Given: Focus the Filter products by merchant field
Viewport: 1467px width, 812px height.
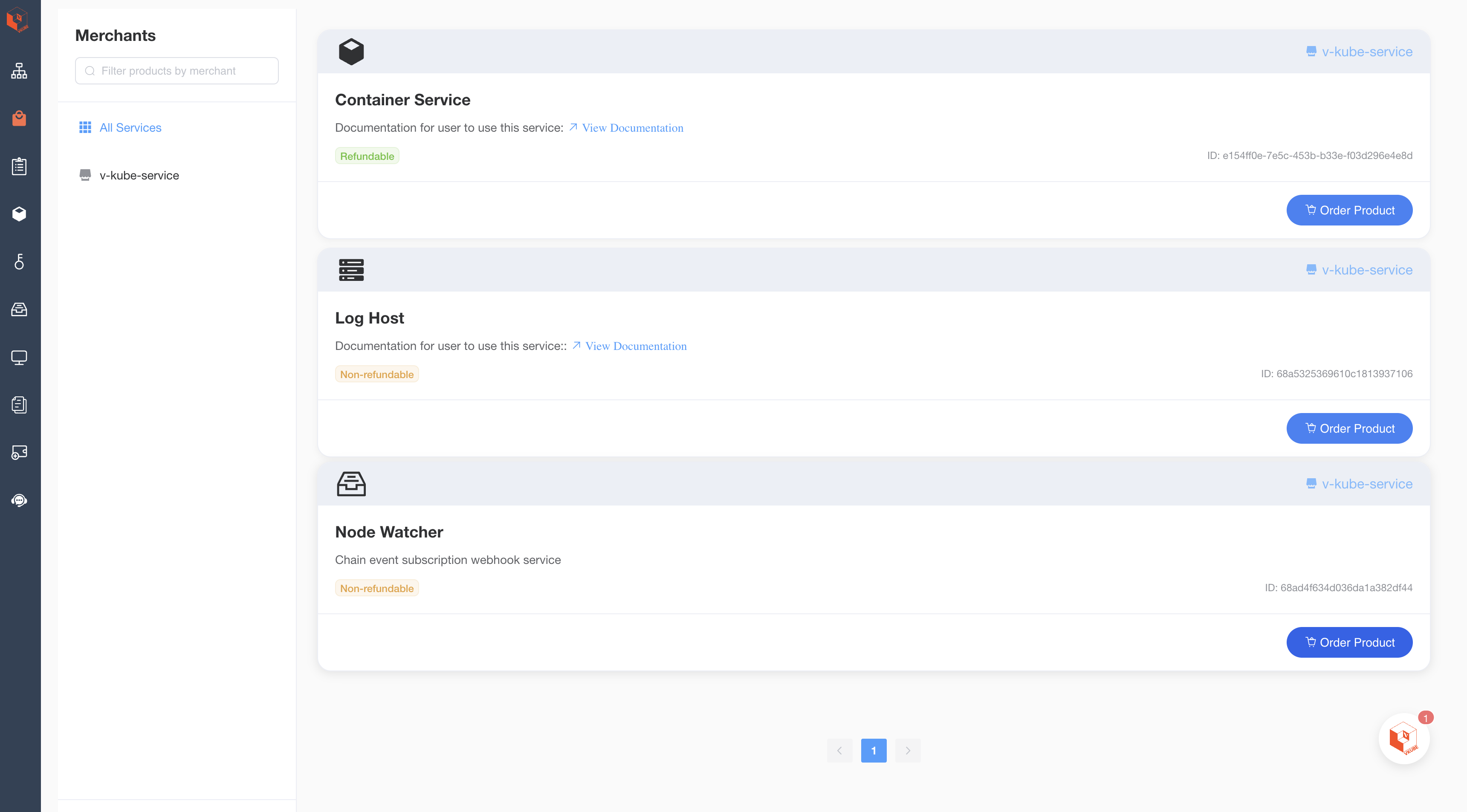Looking at the screenshot, I should [177, 71].
